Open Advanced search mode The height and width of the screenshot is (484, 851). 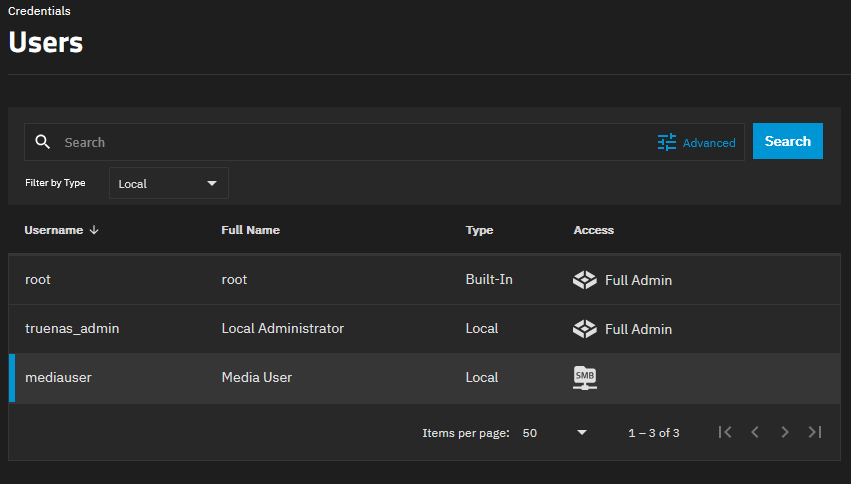(709, 143)
